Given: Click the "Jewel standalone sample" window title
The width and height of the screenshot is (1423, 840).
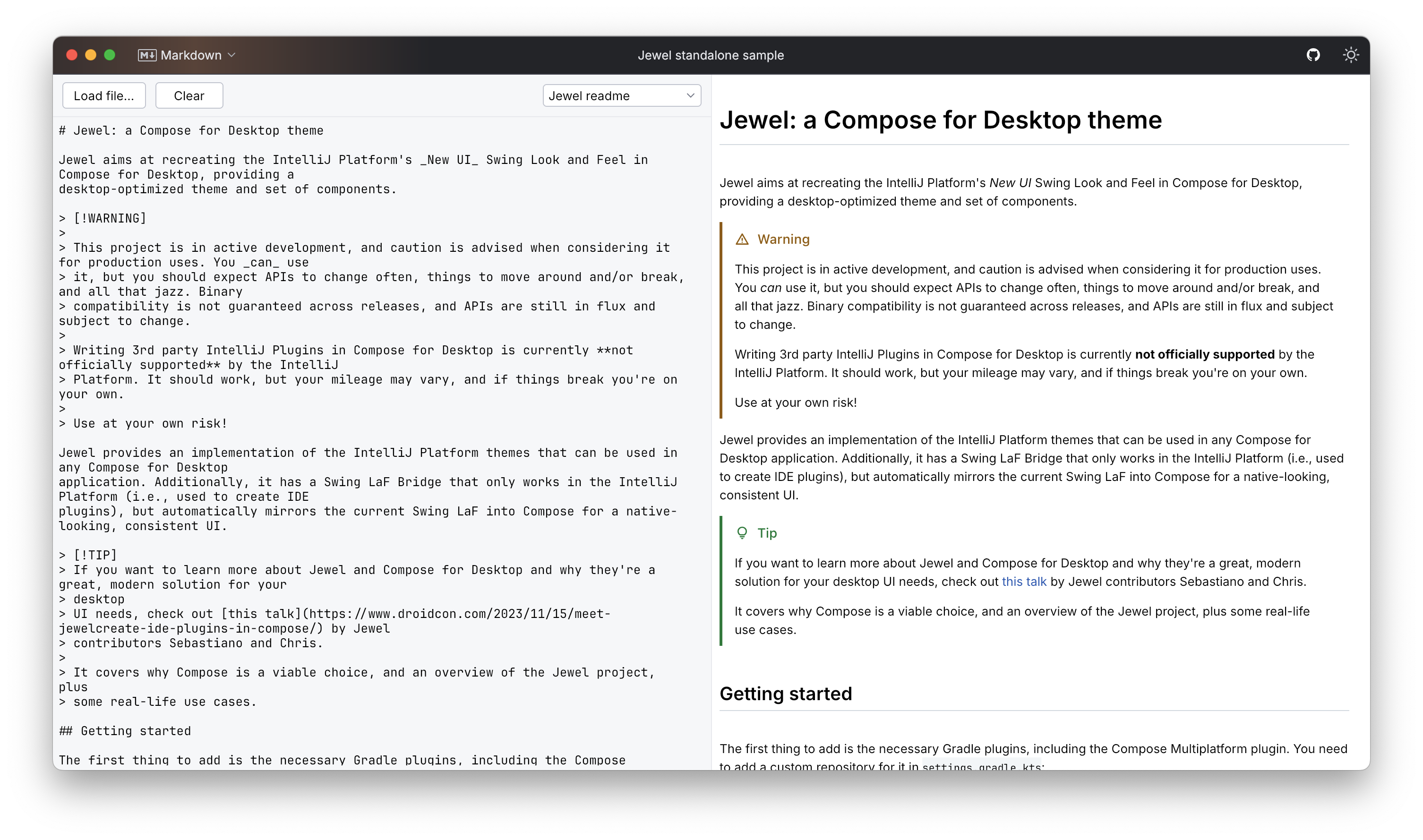Looking at the screenshot, I should [711, 55].
